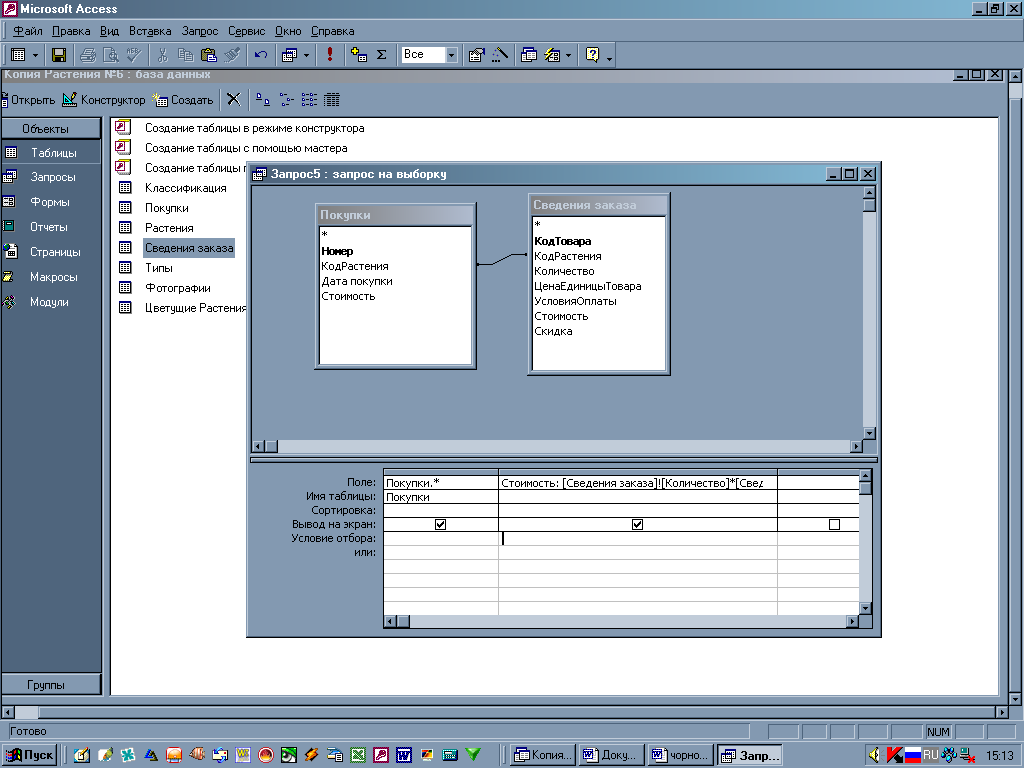Click the RU language indicator in the tray

pos(931,755)
